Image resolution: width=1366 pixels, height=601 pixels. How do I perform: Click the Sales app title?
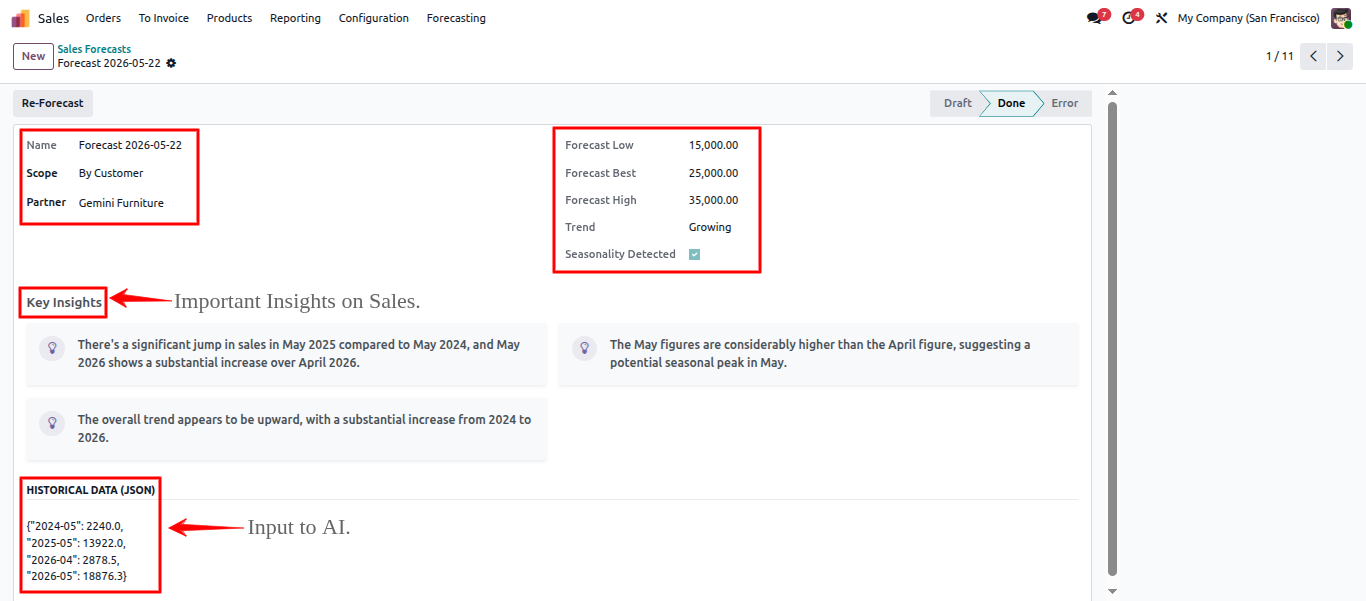54,18
